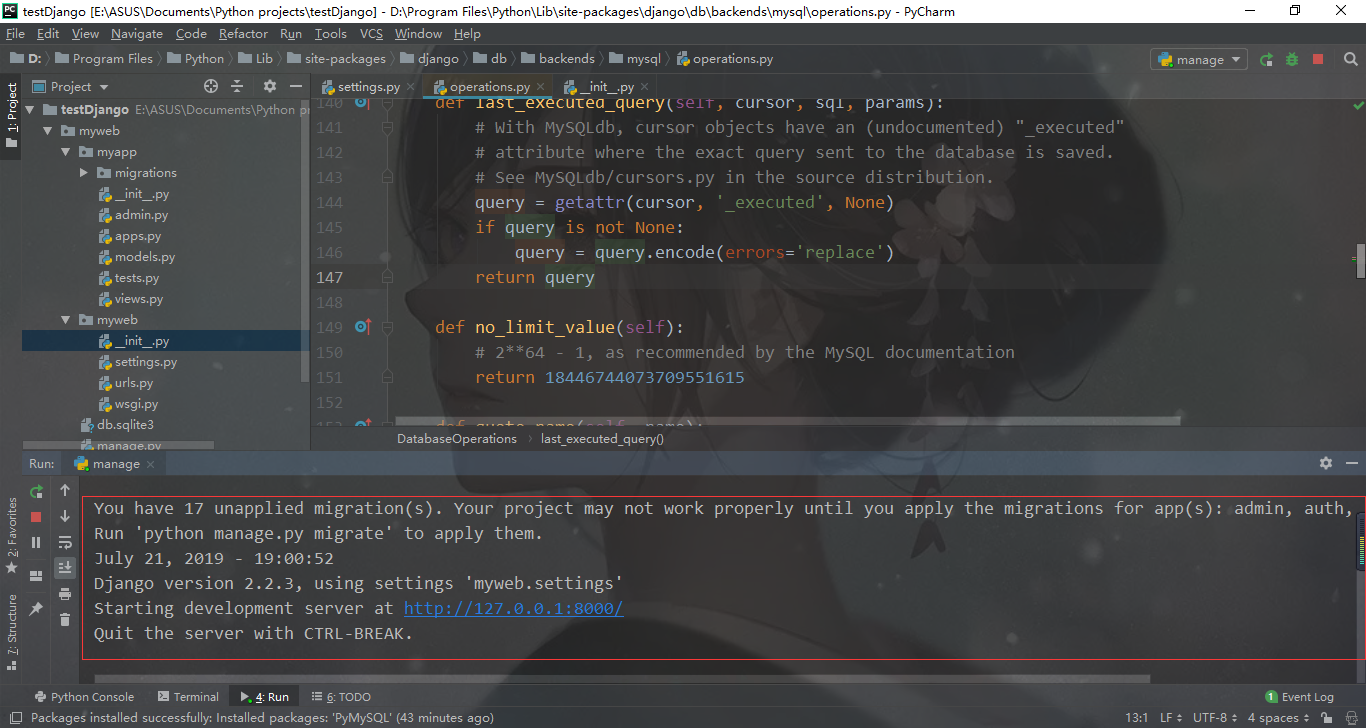
Task: Collapse the myapp folder
Action: [x=66, y=152]
